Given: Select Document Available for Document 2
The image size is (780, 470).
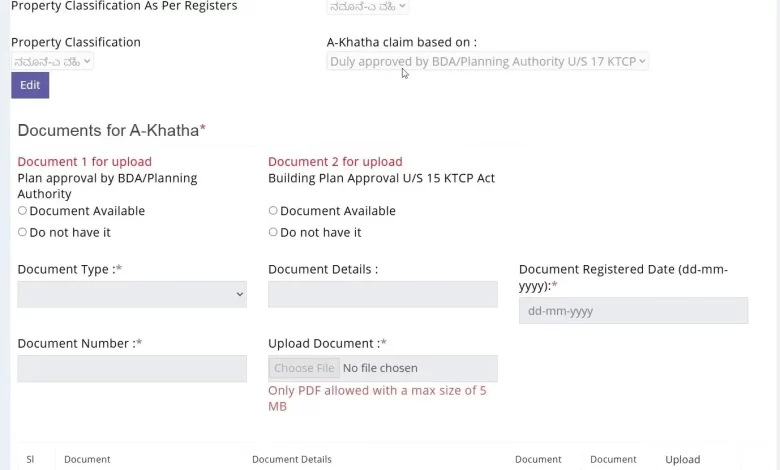Looking at the screenshot, I should click(x=273, y=211).
